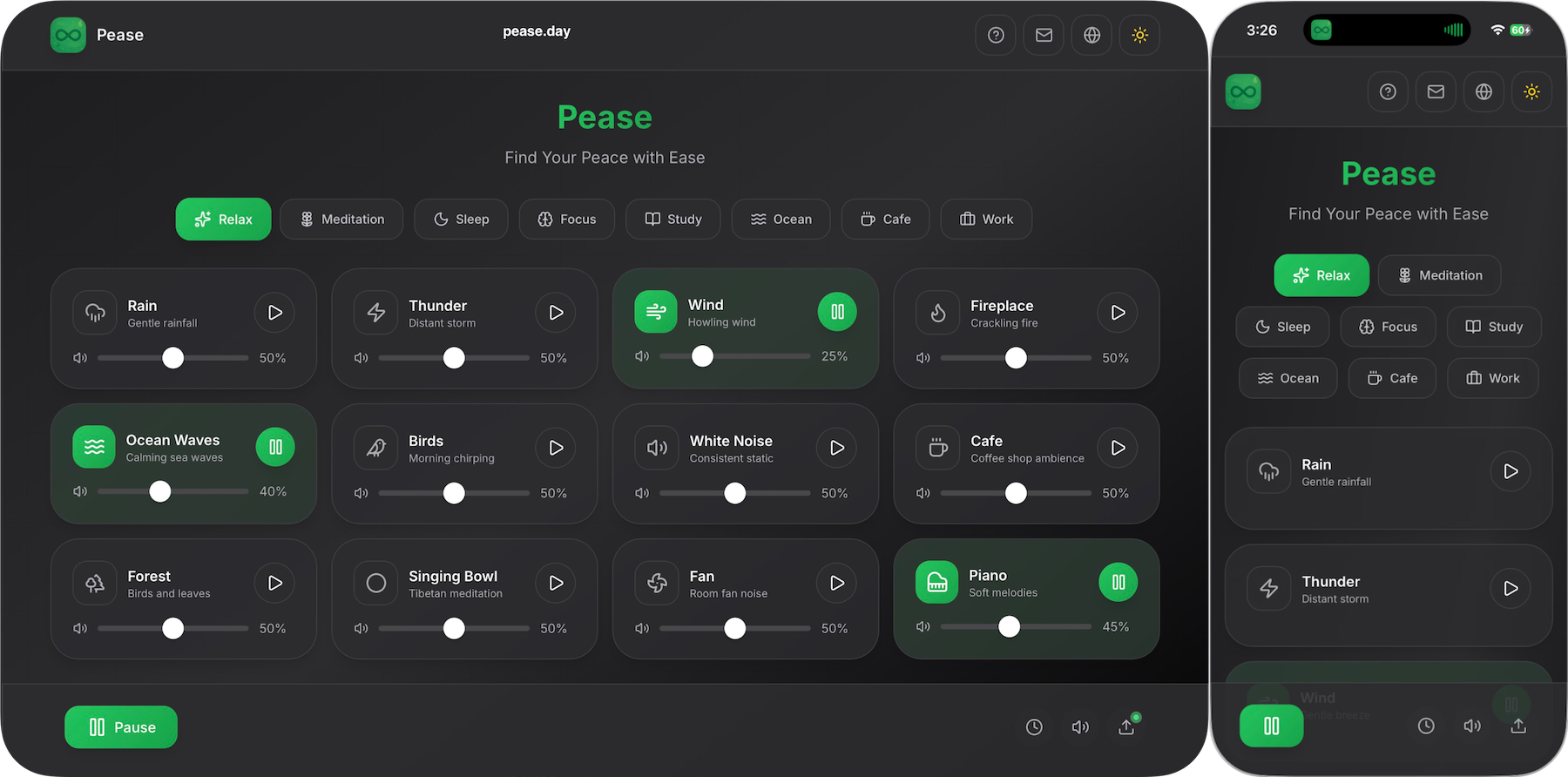Click the globe icon in the phone view header

[x=1484, y=91]
